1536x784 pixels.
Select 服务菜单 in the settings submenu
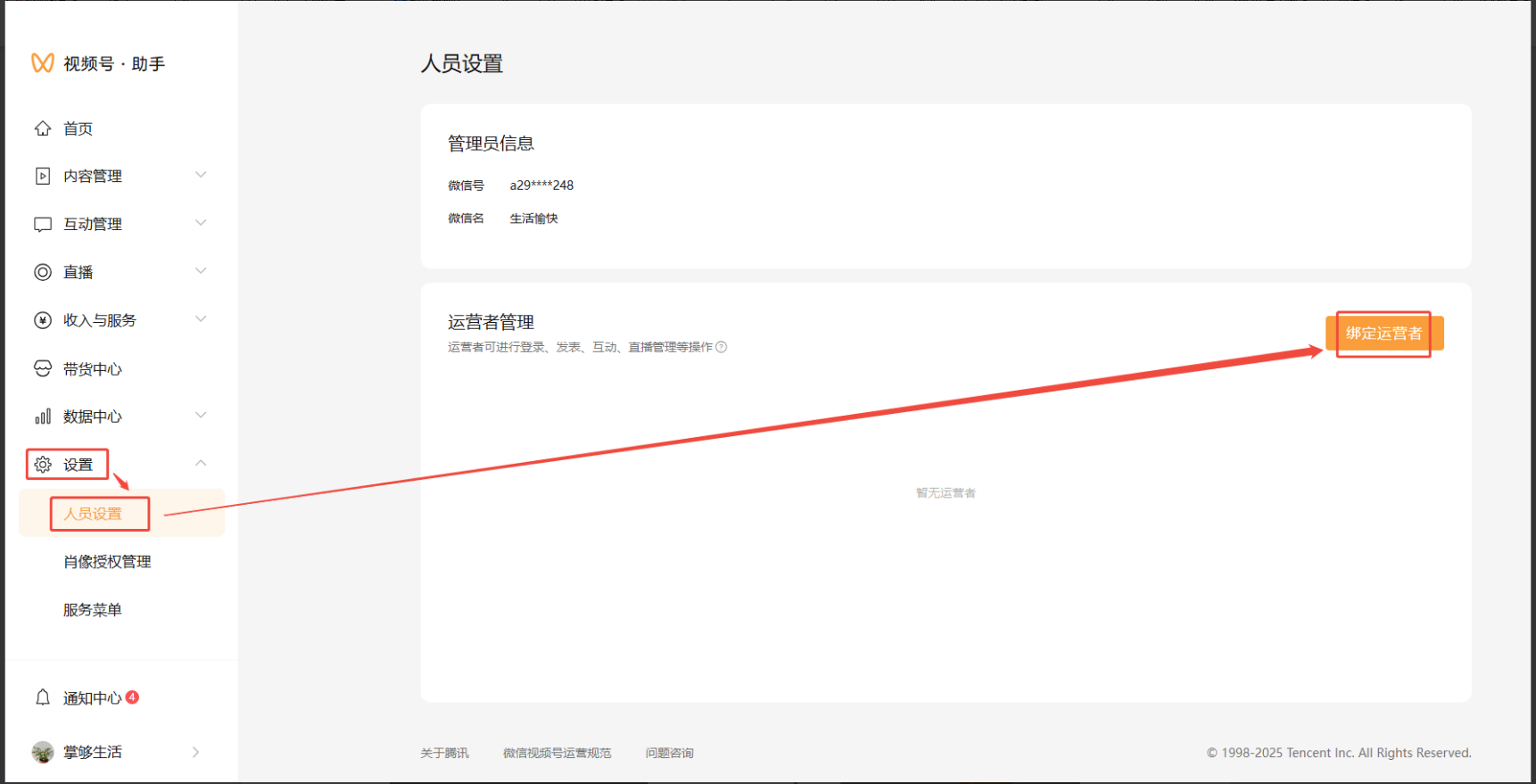(93, 610)
